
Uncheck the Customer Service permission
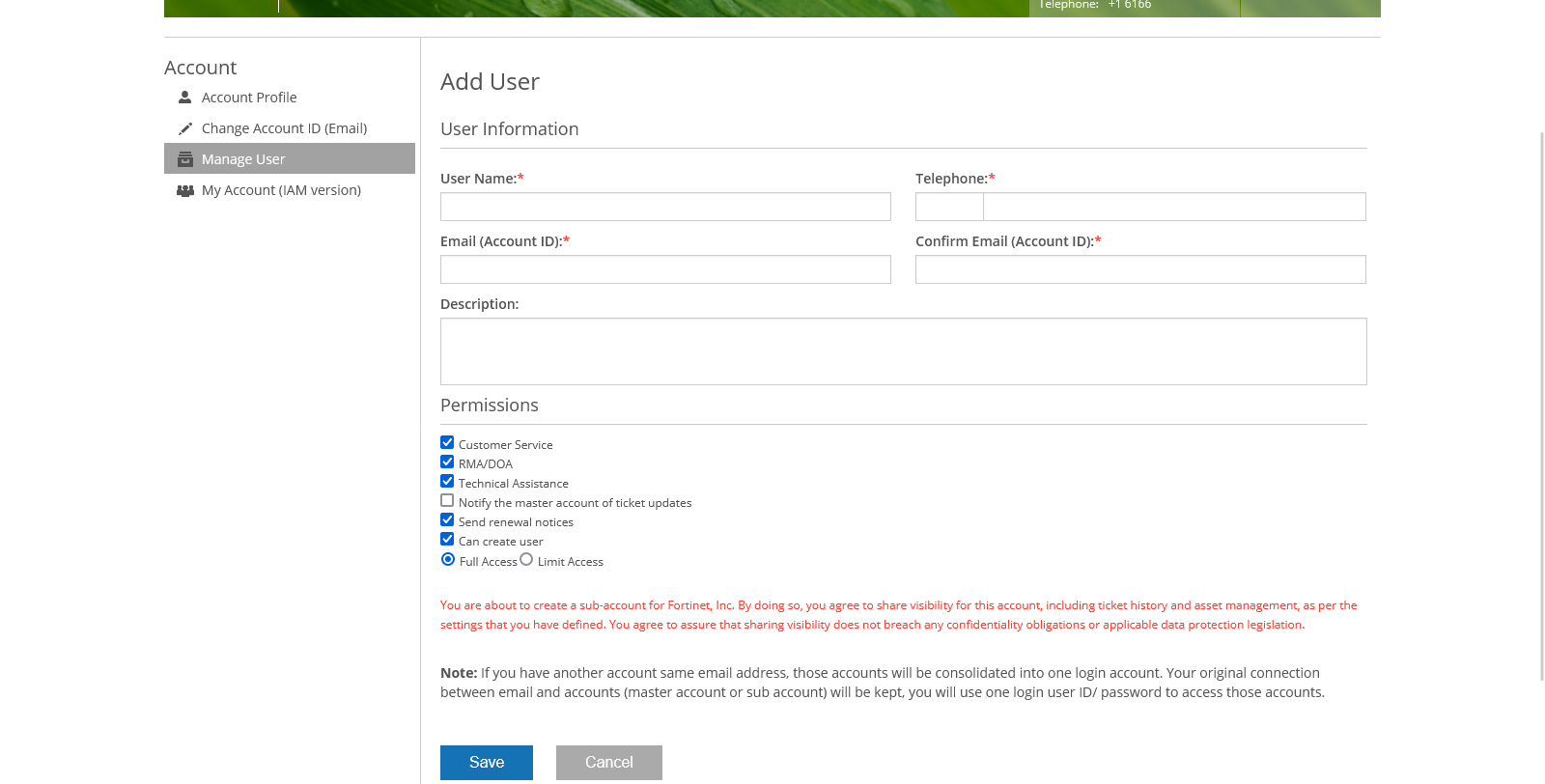click(447, 443)
